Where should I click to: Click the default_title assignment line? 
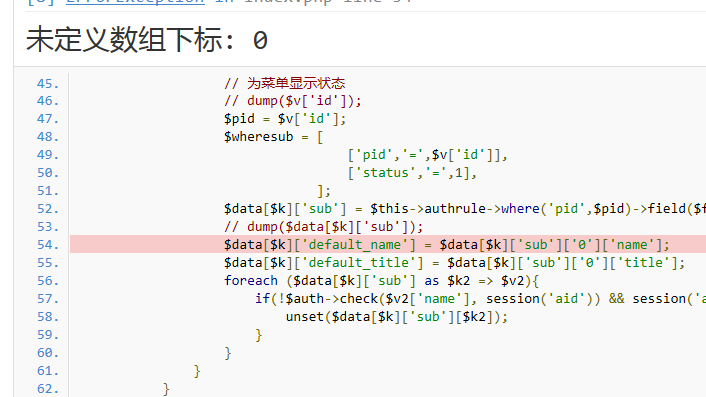[x=454, y=263]
